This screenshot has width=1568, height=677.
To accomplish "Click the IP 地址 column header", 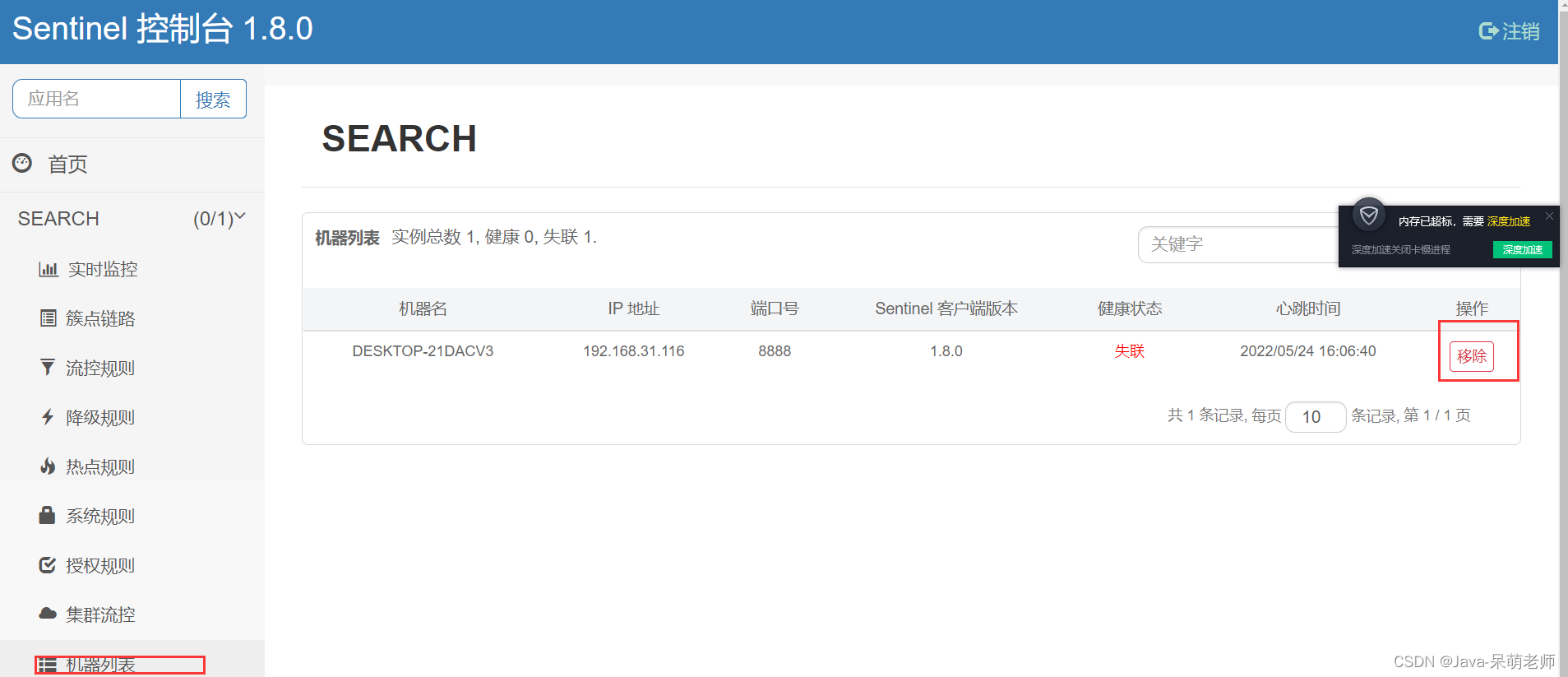I will tap(633, 308).
